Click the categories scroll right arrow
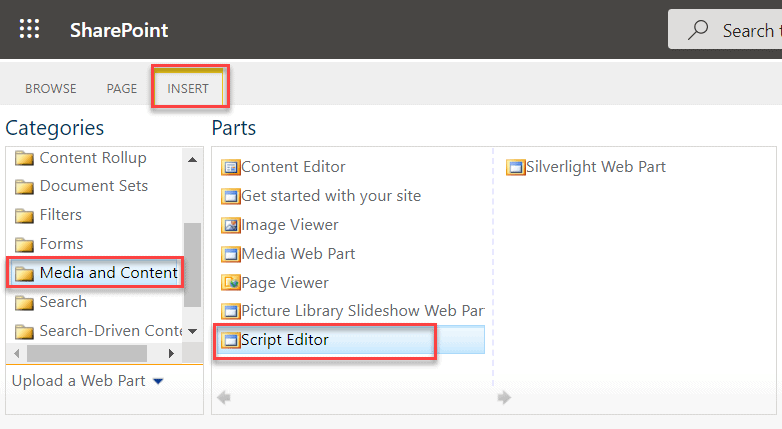 172,354
